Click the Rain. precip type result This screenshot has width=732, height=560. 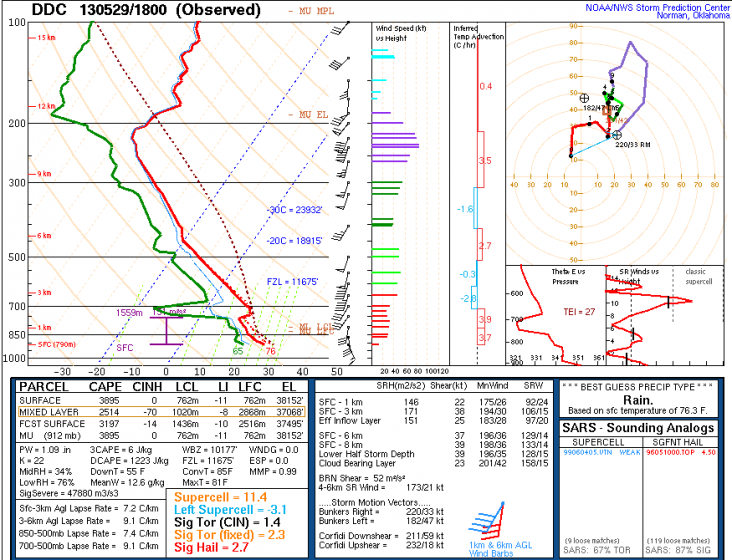coord(638,400)
